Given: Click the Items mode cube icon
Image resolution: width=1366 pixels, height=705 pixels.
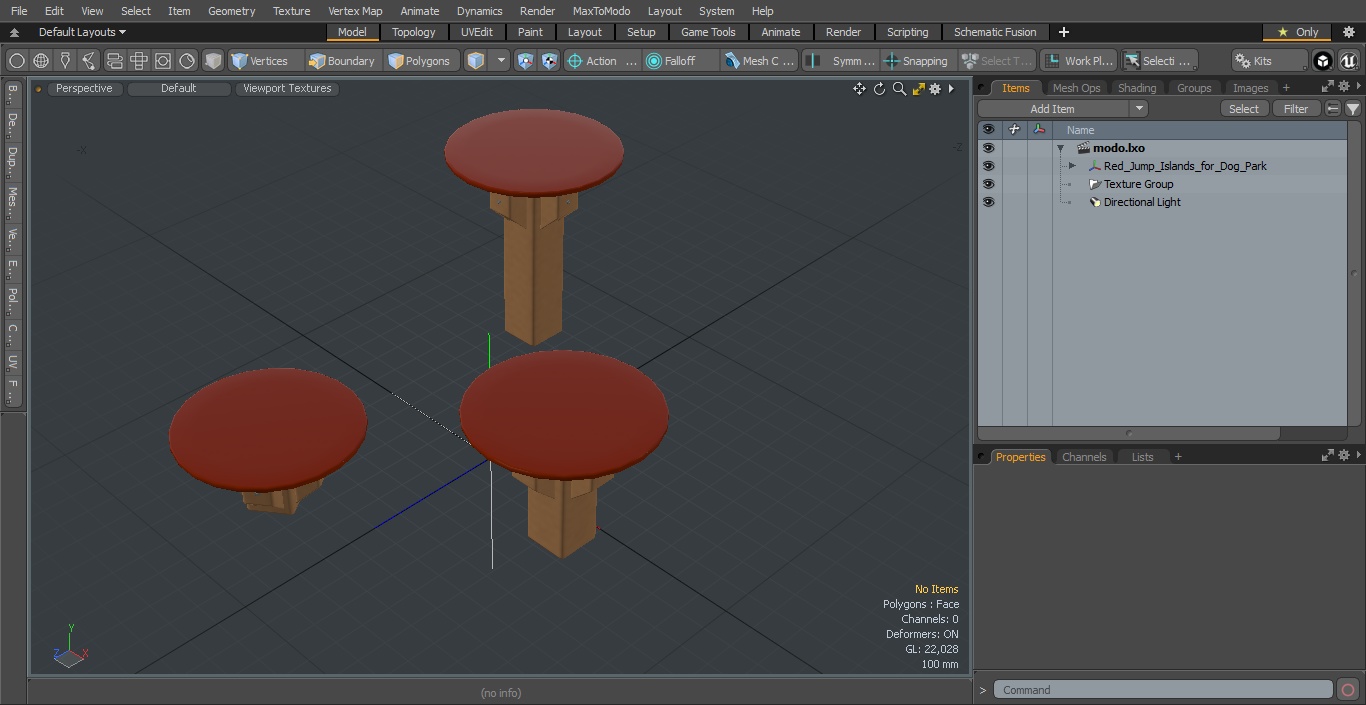Looking at the screenshot, I should click(x=476, y=61).
